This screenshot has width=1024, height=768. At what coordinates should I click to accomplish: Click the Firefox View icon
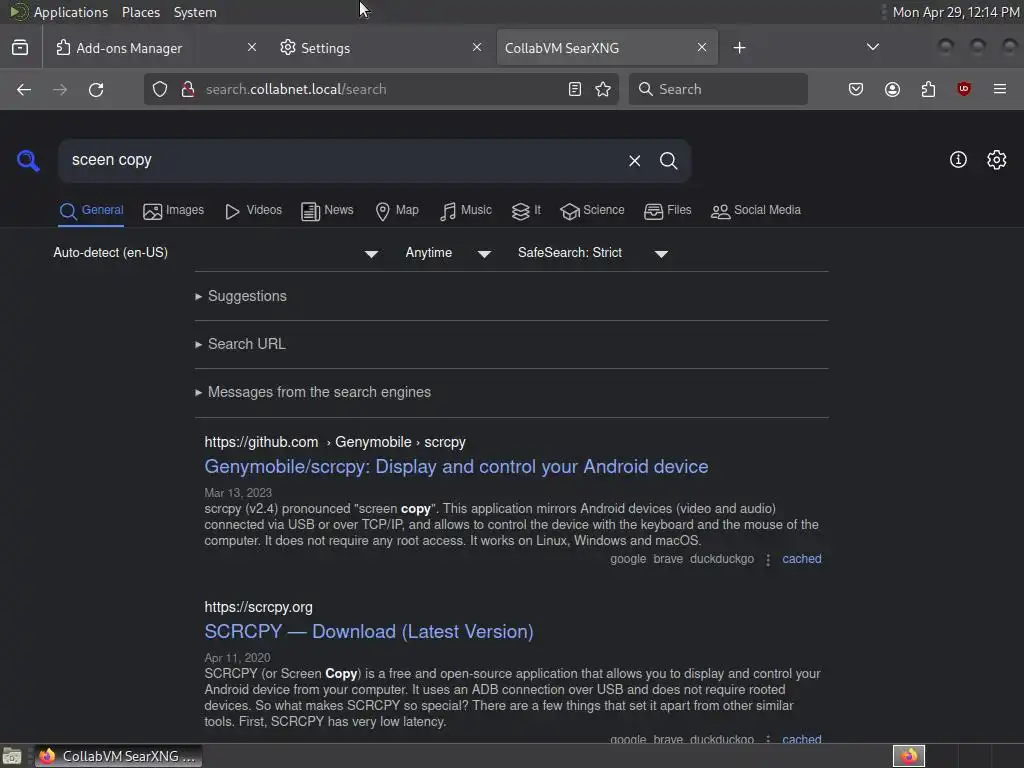20,48
